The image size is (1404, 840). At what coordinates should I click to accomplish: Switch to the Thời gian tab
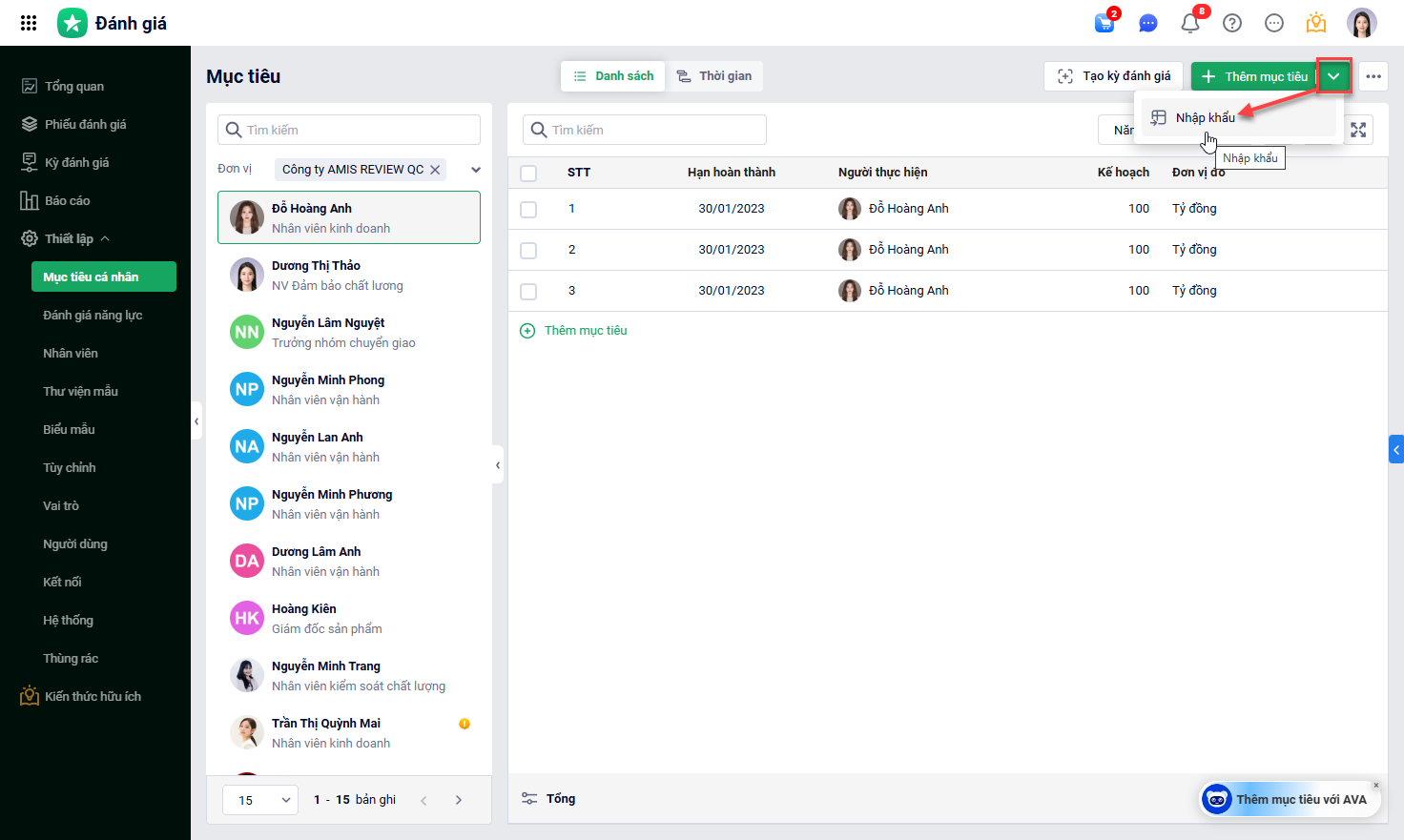click(x=714, y=76)
